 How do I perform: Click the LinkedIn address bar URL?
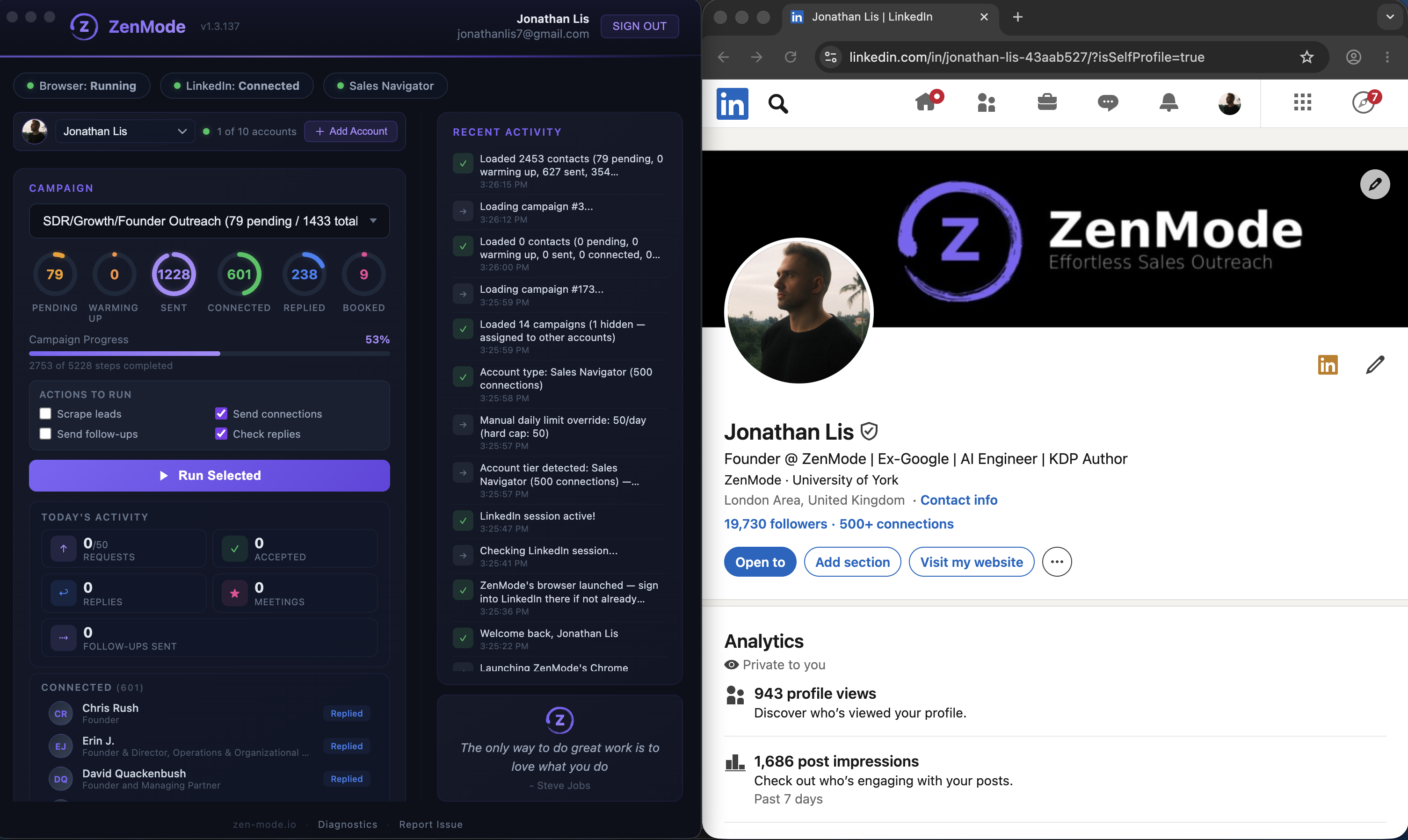[x=1026, y=57]
